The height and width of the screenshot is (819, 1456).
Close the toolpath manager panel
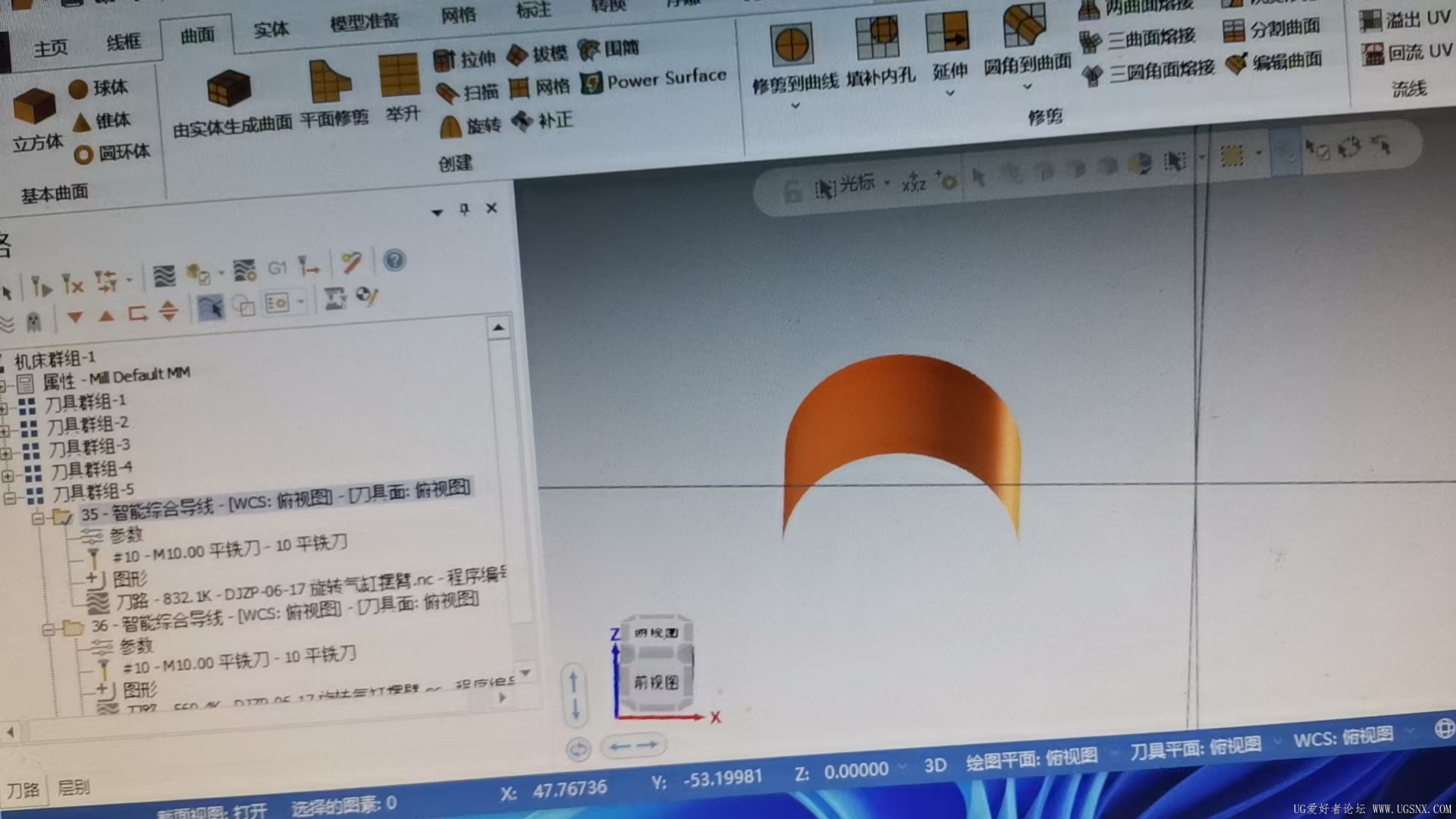tap(491, 208)
